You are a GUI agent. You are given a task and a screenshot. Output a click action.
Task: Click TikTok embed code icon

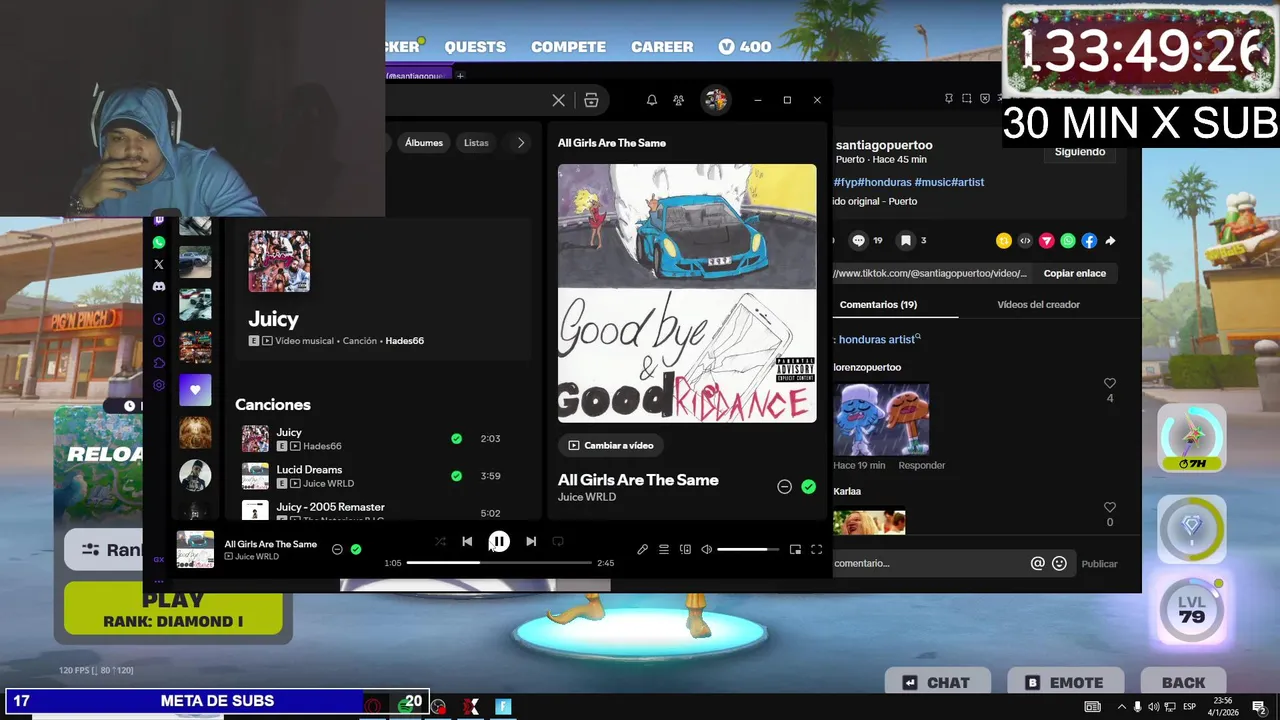tap(1025, 241)
